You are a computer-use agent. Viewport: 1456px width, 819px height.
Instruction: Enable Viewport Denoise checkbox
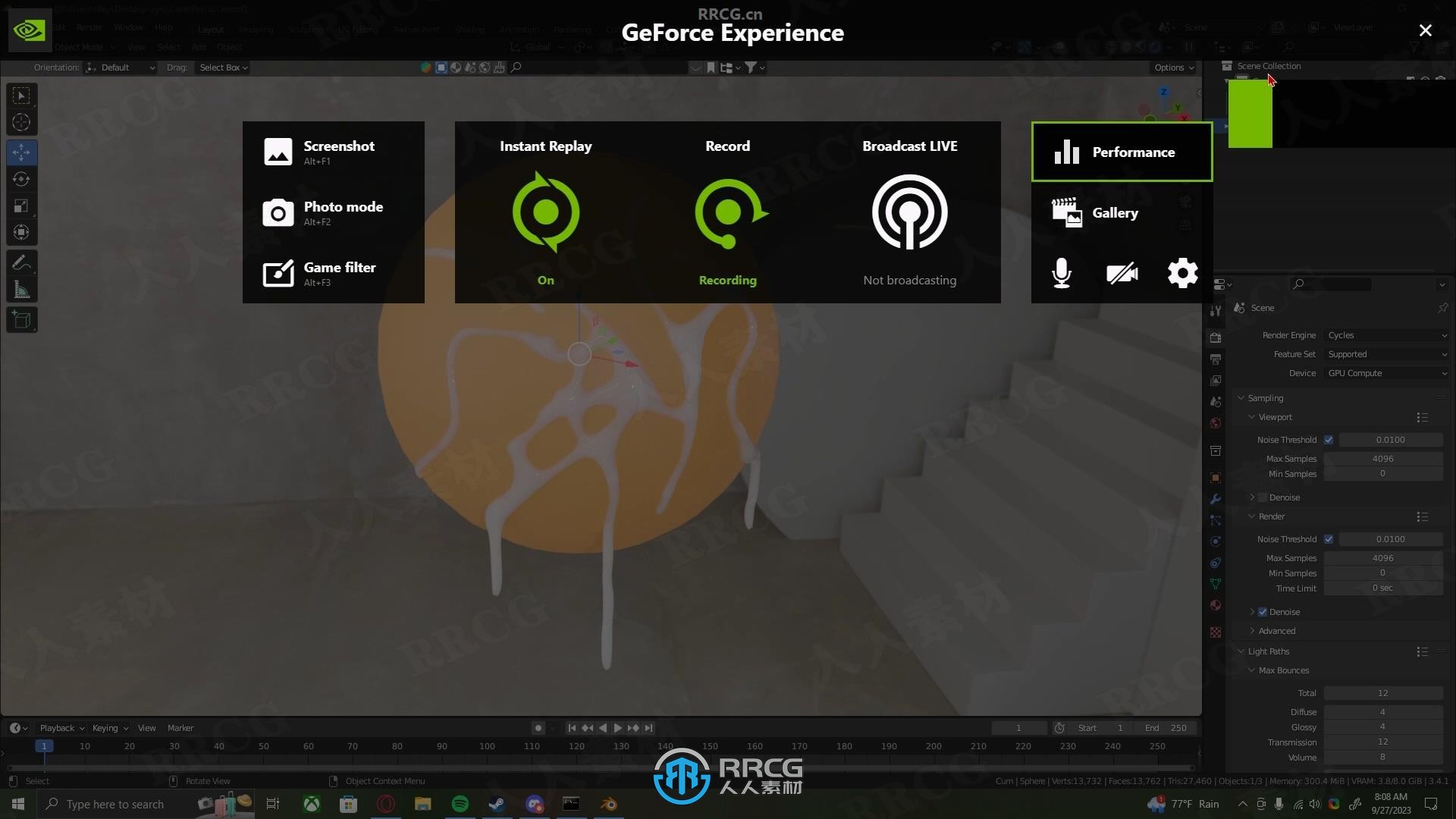(1263, 497)
